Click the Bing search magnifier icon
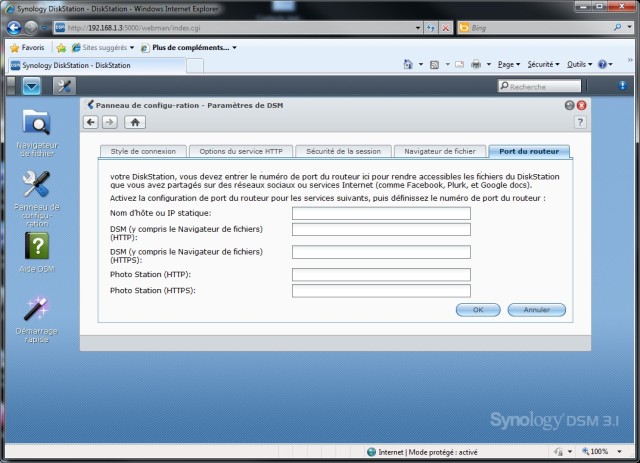The height and width of the screenshot is (463, 640). coord(618,27)
